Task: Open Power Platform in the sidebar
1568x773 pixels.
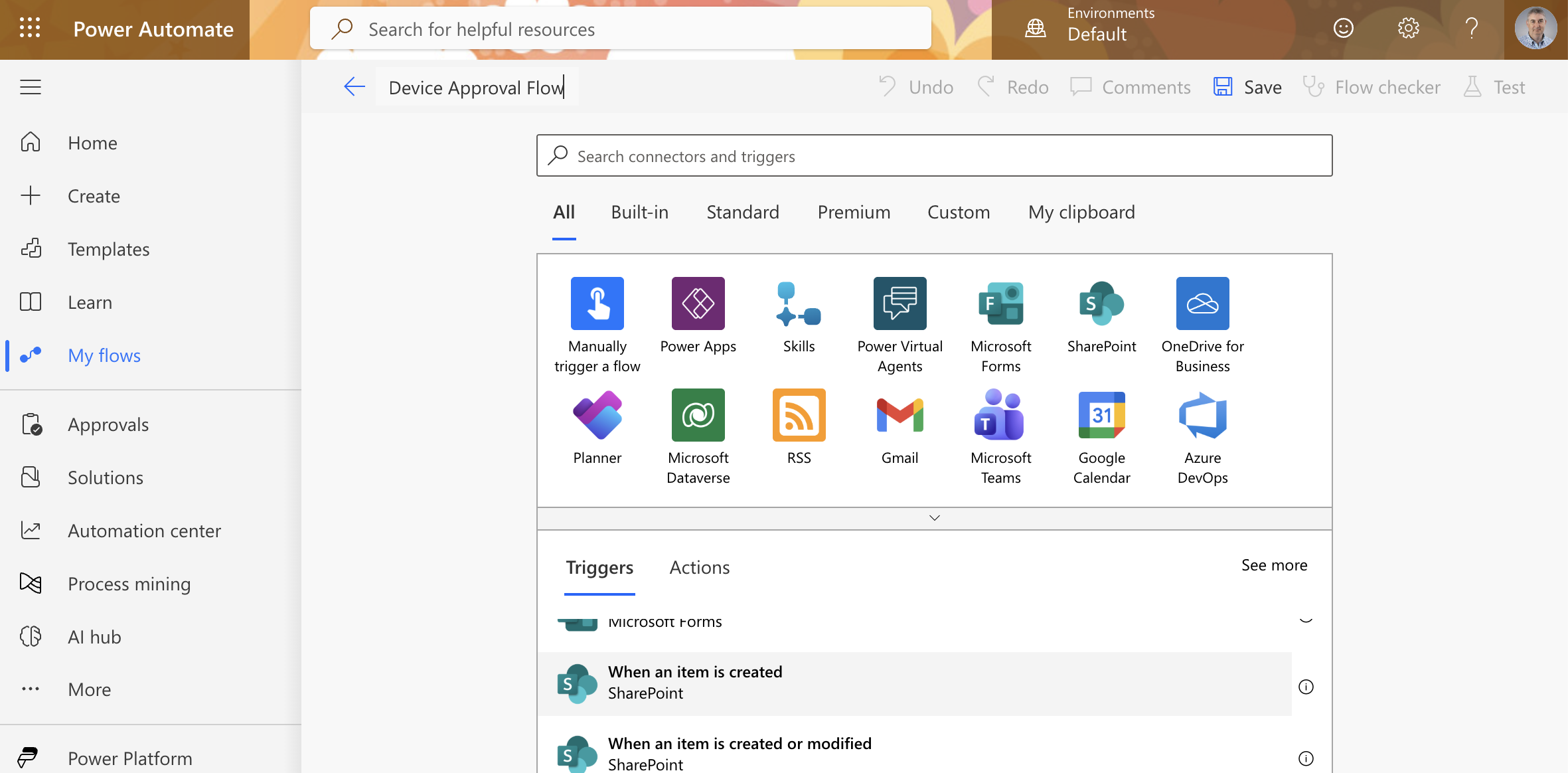Action: pos(130,758)
